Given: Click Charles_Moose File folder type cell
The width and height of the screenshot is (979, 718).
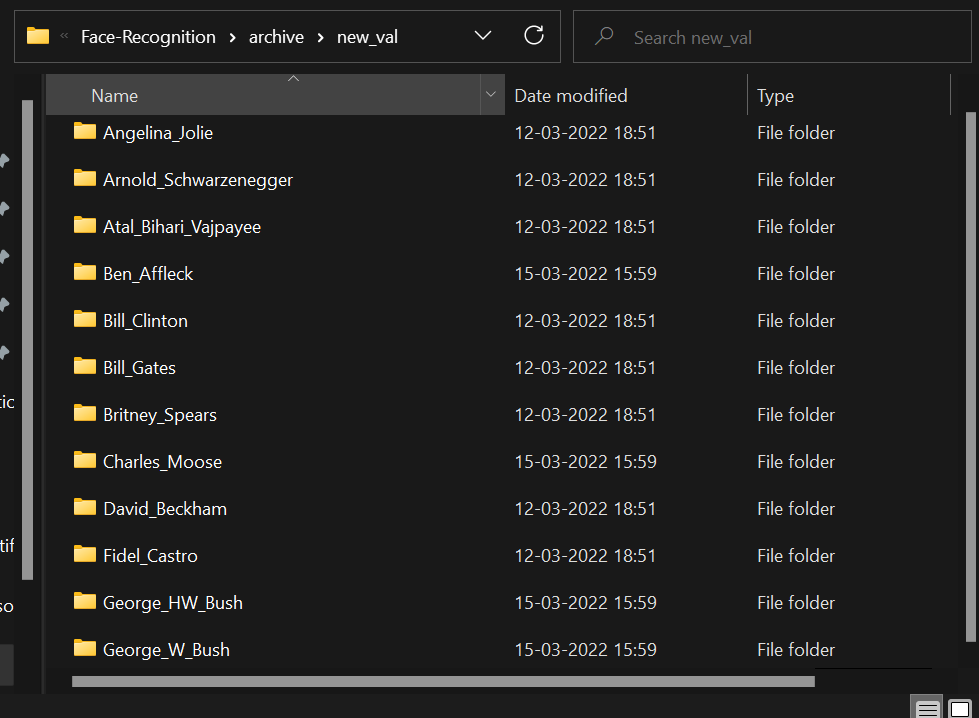Looking at the screenshot, I should (796, 462).
